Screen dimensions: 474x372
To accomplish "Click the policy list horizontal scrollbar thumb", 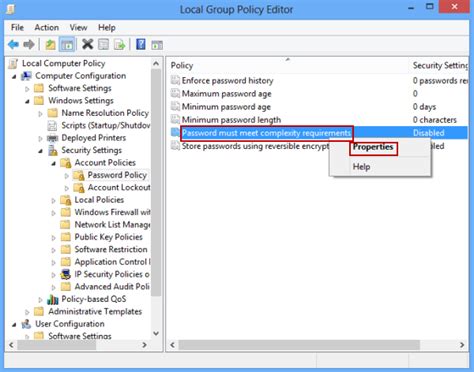I will tap(299, 345).
